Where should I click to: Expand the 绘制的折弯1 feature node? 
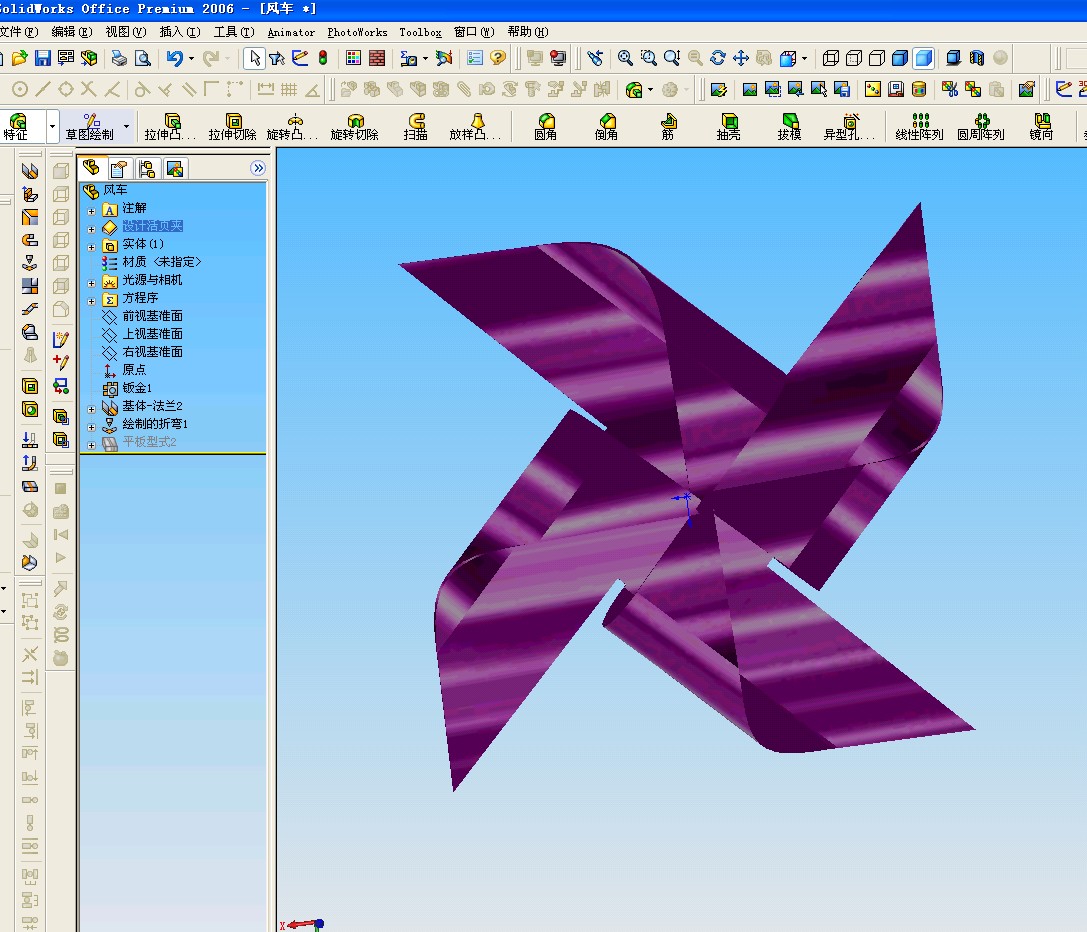click(x=92, y=427)
